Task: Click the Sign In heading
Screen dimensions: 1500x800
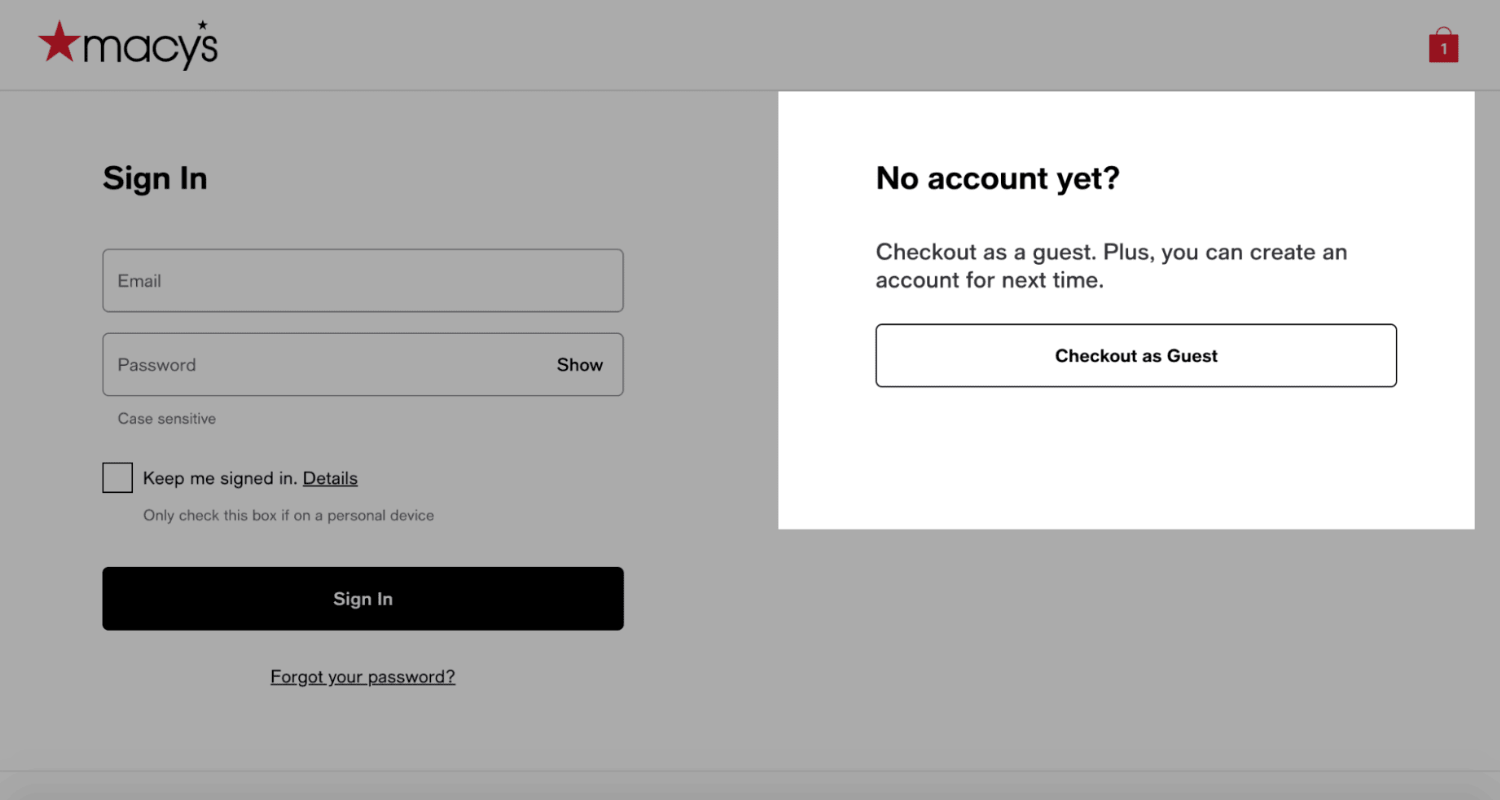Action: [x=155, y=178]
